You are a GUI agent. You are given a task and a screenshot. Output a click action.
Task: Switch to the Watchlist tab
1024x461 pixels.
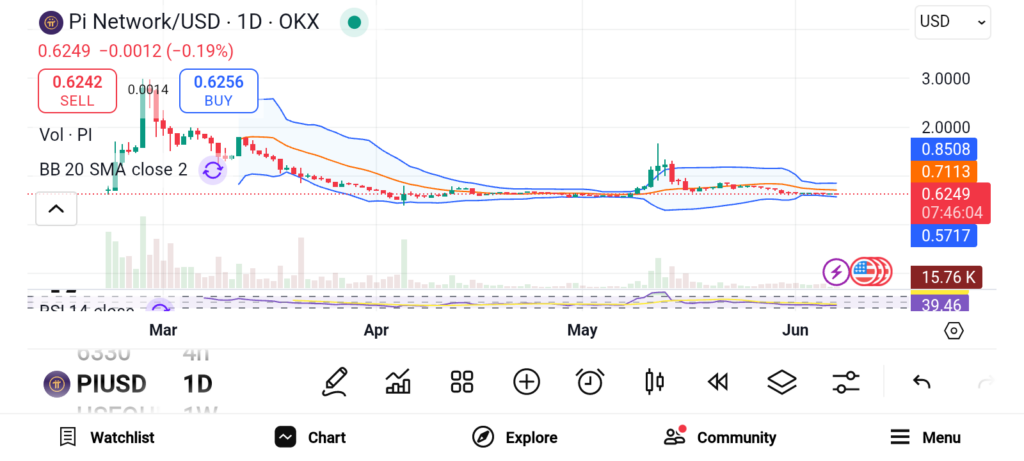coord(106,437)
